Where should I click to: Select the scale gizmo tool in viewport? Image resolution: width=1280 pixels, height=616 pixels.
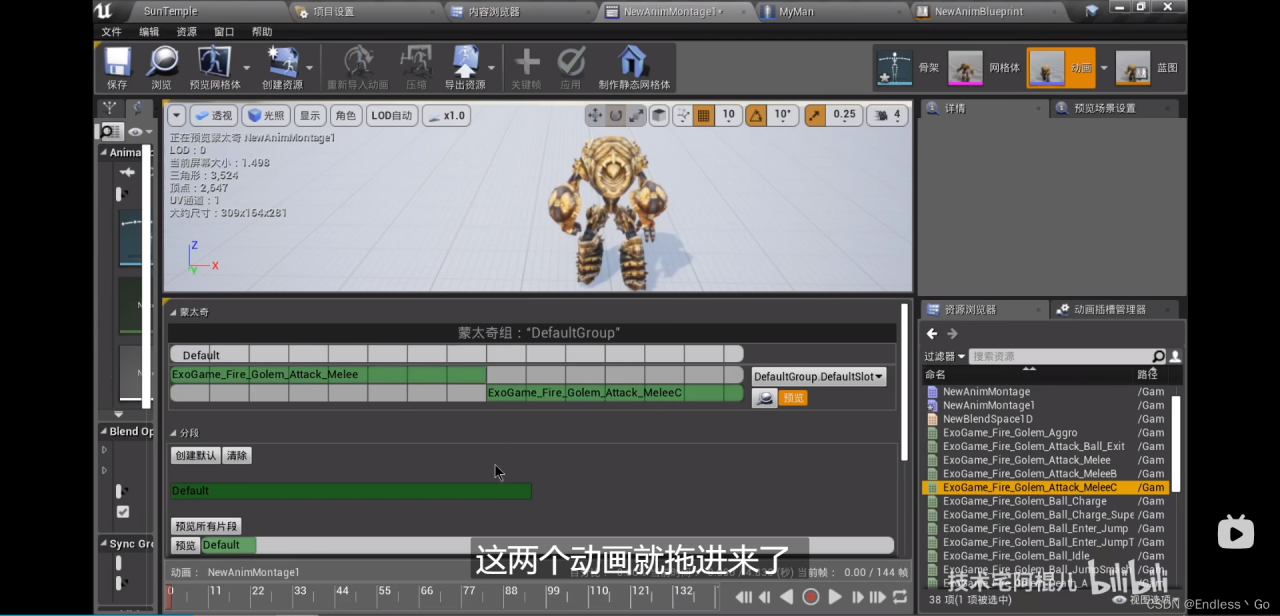637,116
